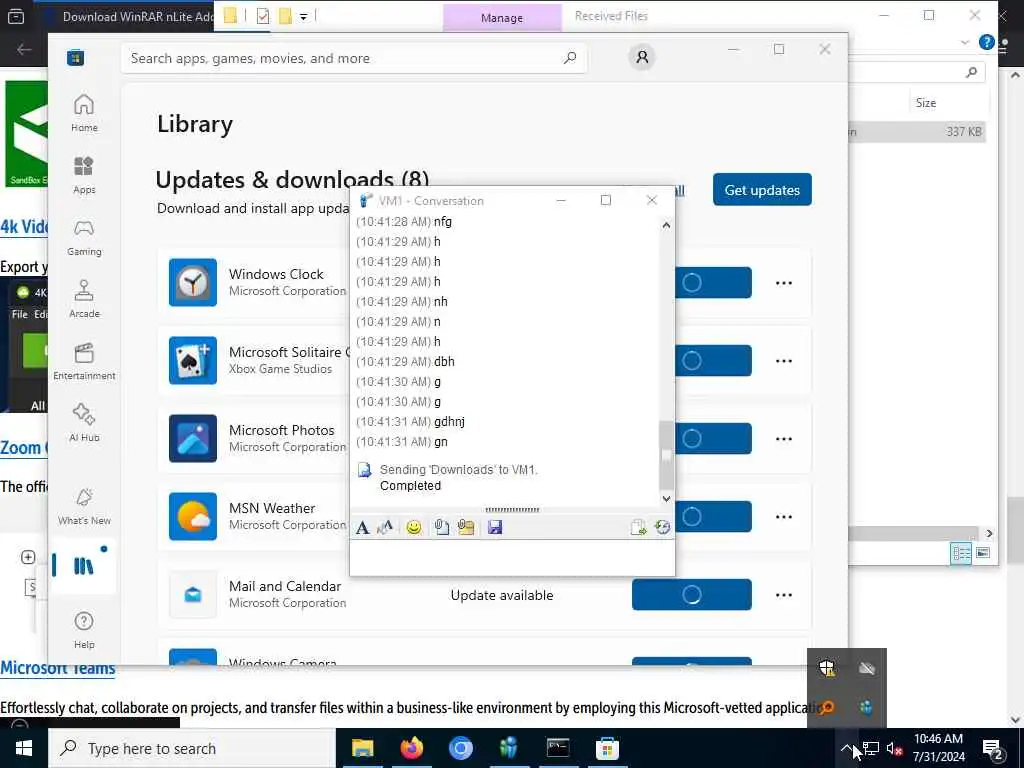This screenshot has width=1024, height=768.
Task: Open Firefox from the taskbar
Action: pyautogui.click(x=411, y=748)
